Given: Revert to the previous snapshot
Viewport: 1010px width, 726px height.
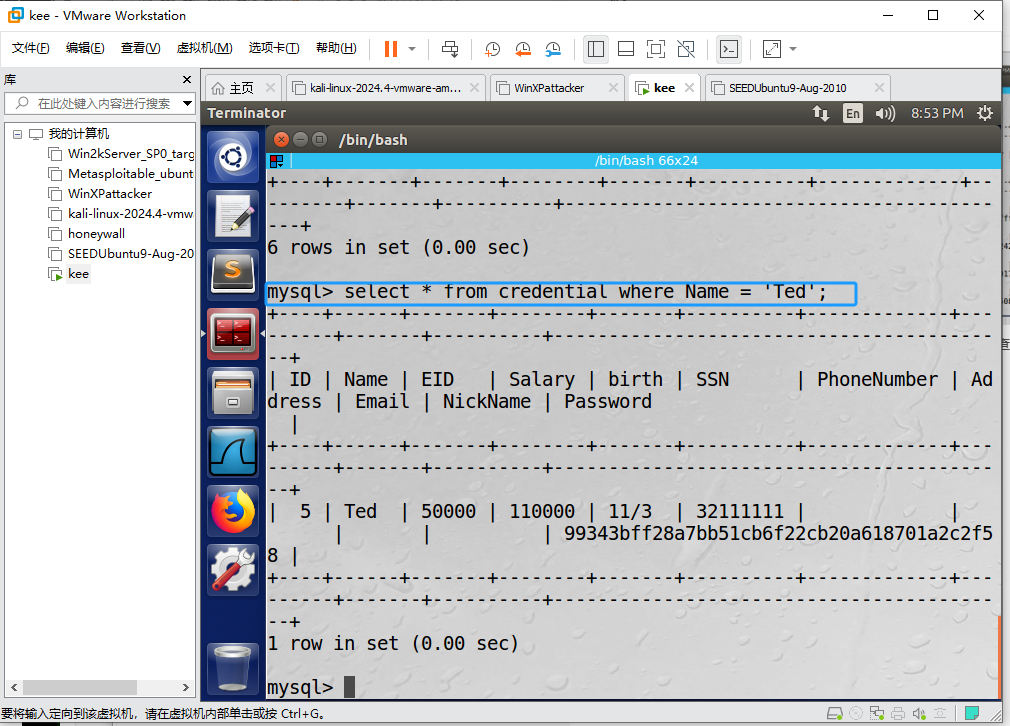Looking at the screenshot, I should coord(523,49).
